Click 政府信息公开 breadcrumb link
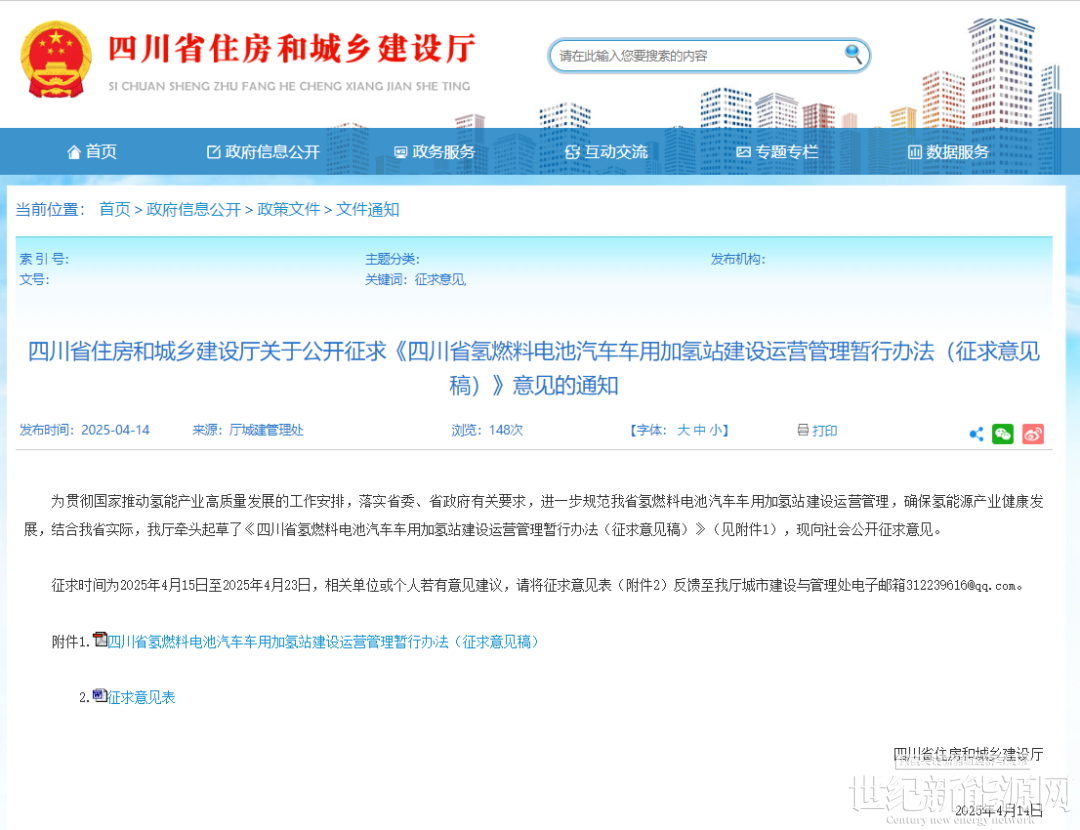The image size is (1080, 830). pyautogui.click(x=194, y=209)
